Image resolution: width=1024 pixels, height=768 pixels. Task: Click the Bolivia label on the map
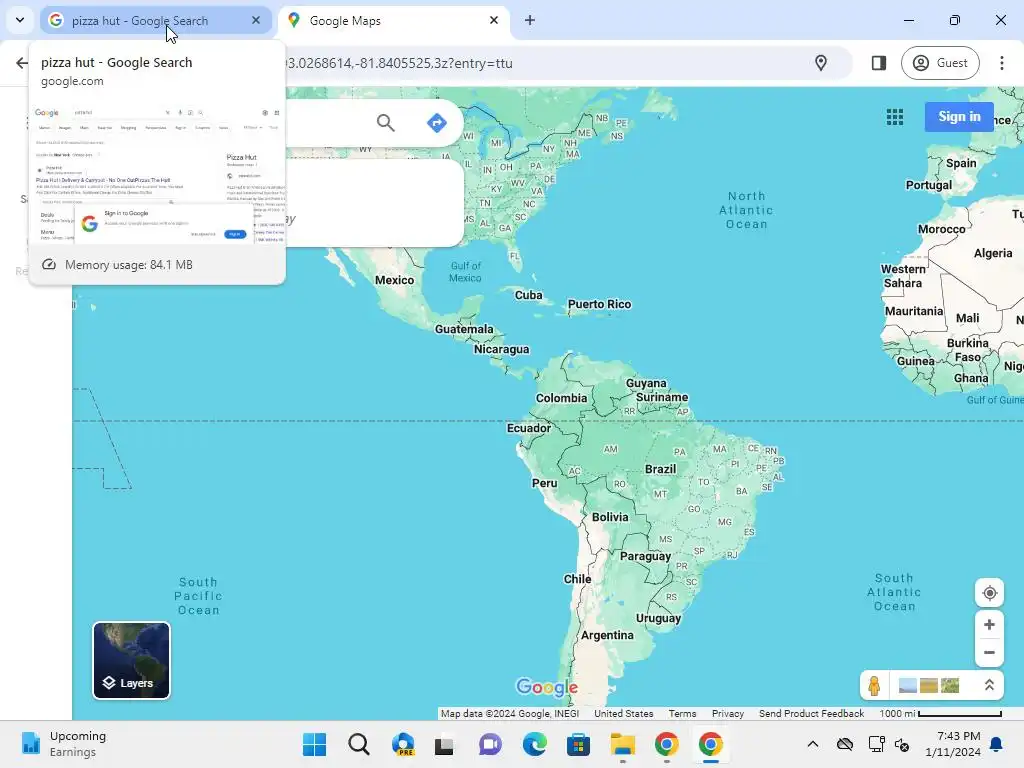[610, 517]
